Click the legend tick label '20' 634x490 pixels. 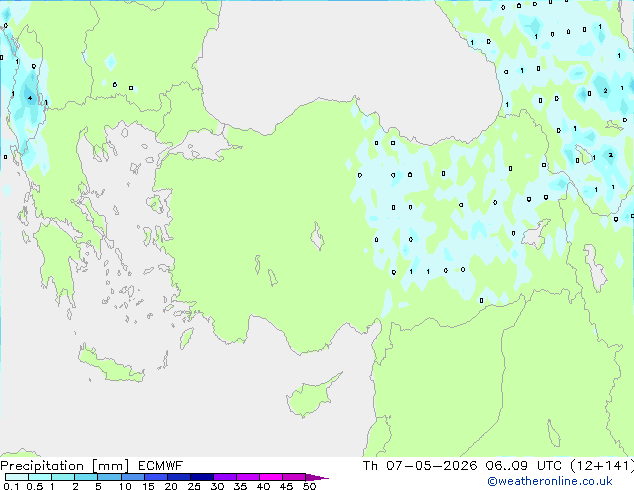pos(171,486)
